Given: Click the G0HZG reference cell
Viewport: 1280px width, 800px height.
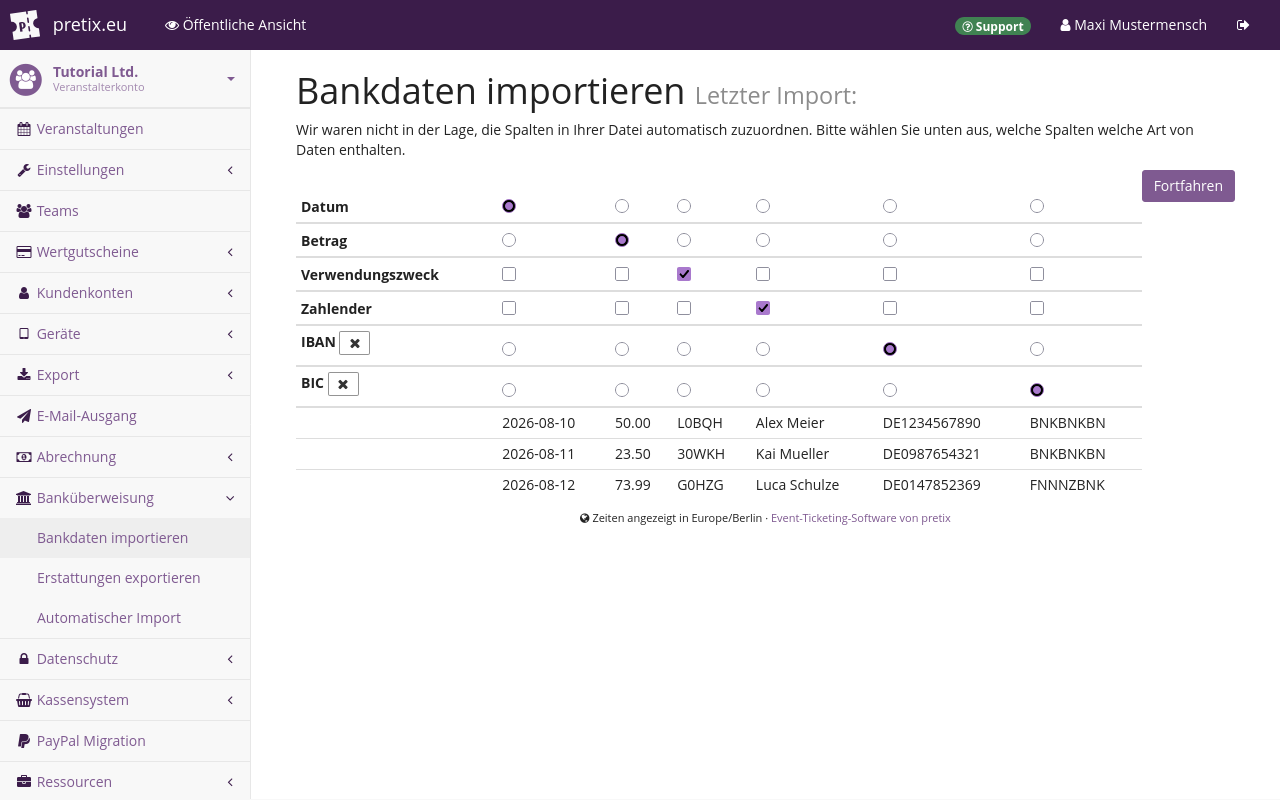Looking at the screenshot, I should point(700,485).
